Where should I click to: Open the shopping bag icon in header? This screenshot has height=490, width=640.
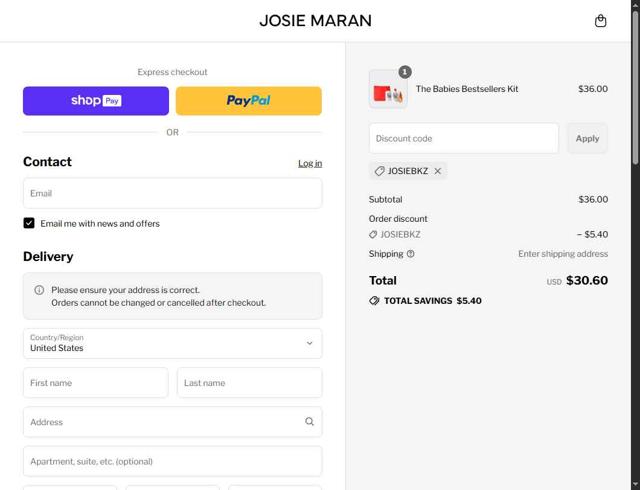click(x=600, y=21)
